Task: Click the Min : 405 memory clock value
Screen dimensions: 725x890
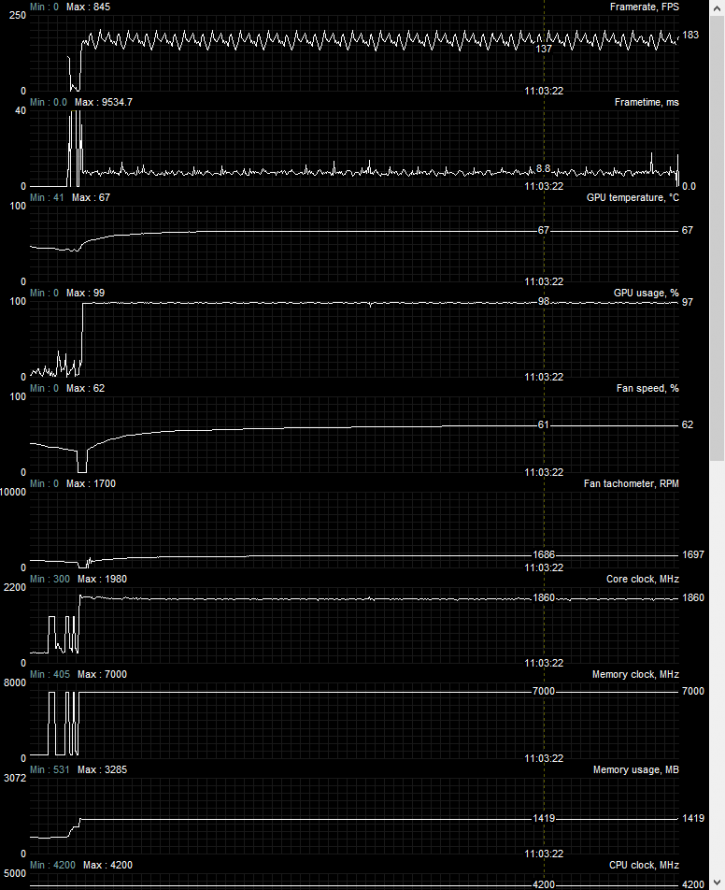Action: [50, 674]
